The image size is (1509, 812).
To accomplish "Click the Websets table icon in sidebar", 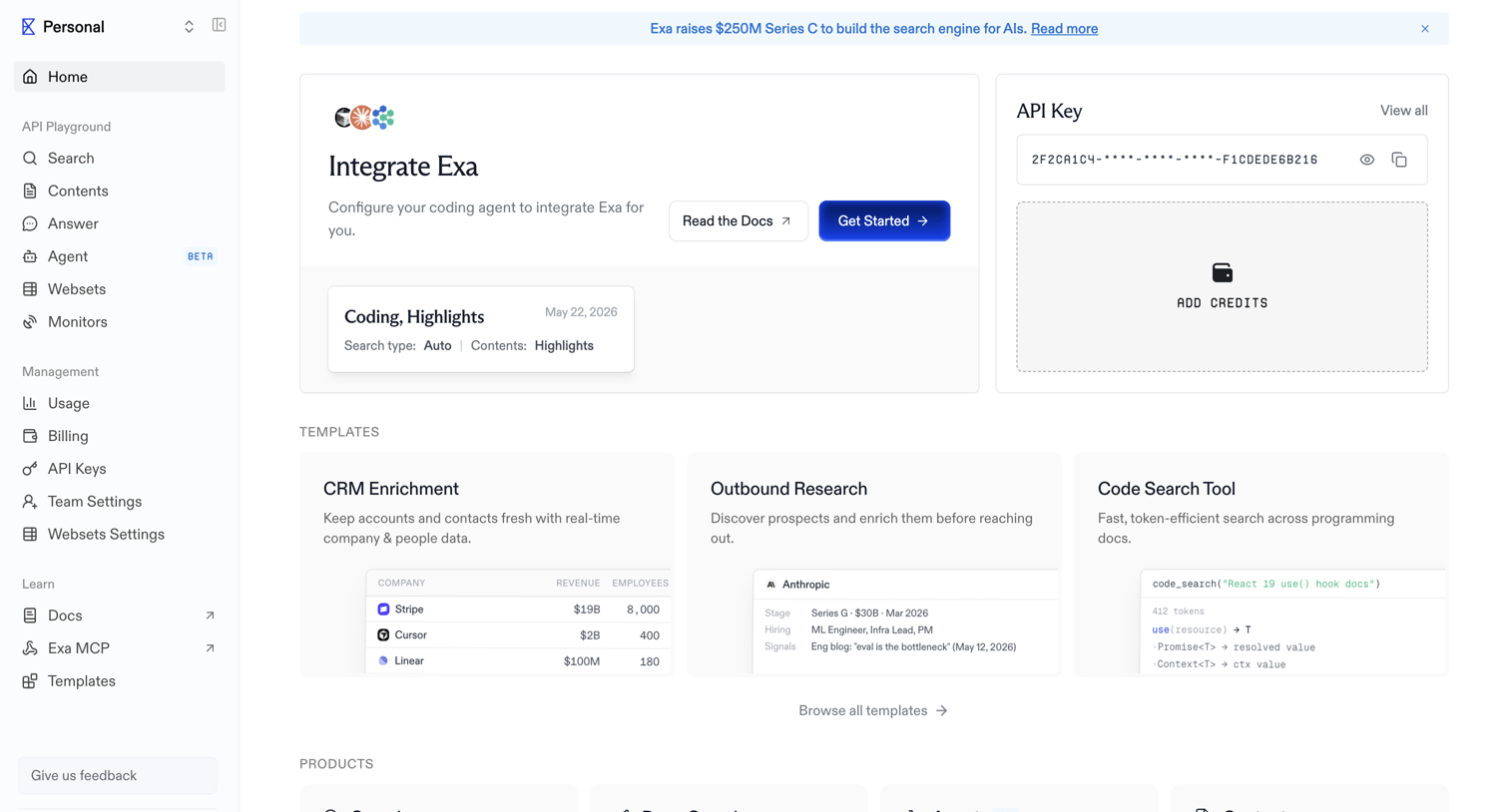I will pyautogui.click(x=30, y=289).
